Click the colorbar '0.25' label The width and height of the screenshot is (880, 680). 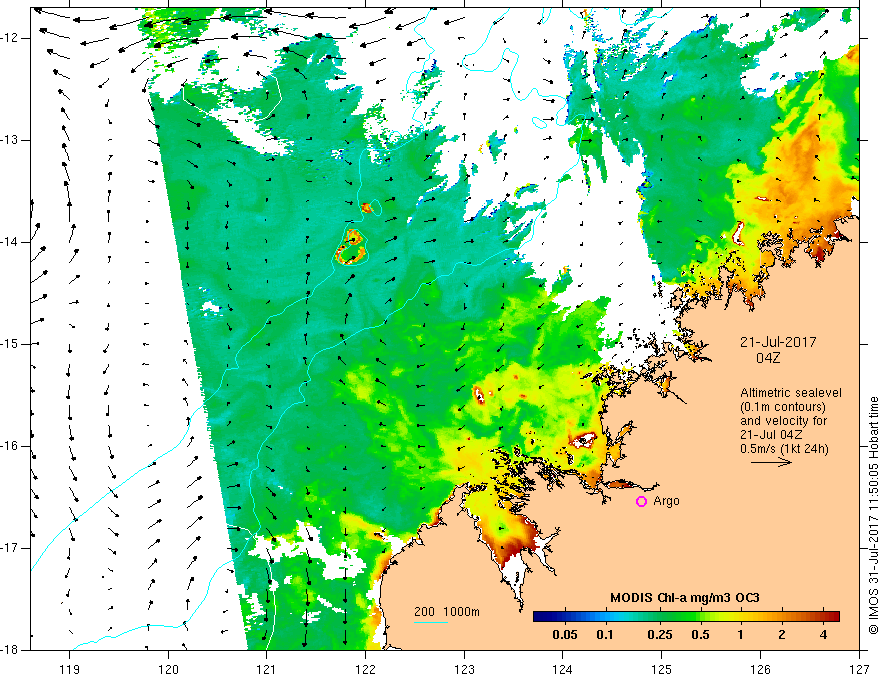point(659,635)
